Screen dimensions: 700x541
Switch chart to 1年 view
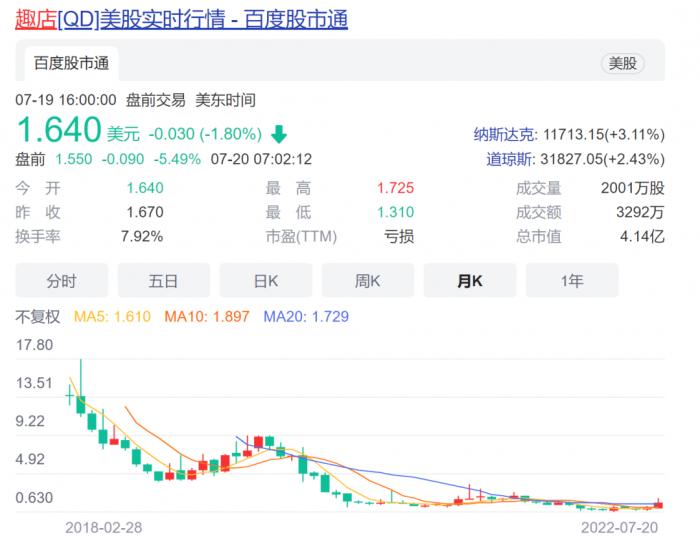point(572,281)
